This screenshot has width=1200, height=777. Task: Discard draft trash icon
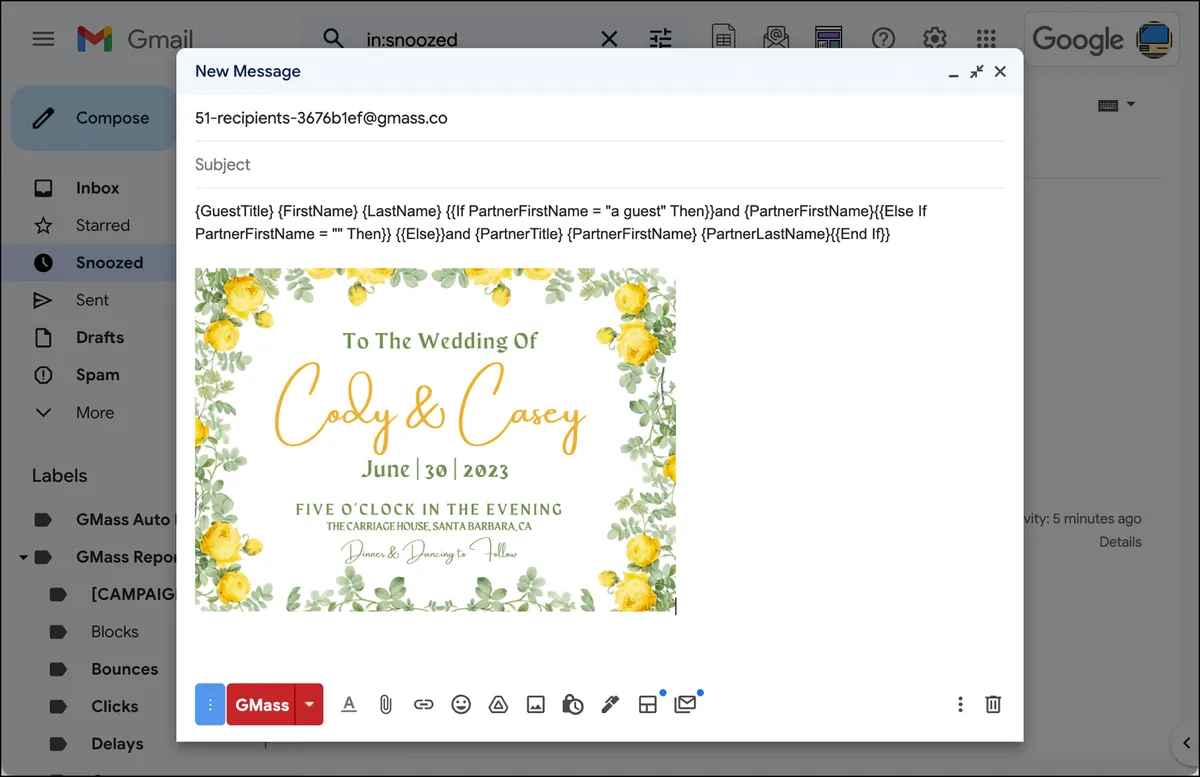coord(993,705)
